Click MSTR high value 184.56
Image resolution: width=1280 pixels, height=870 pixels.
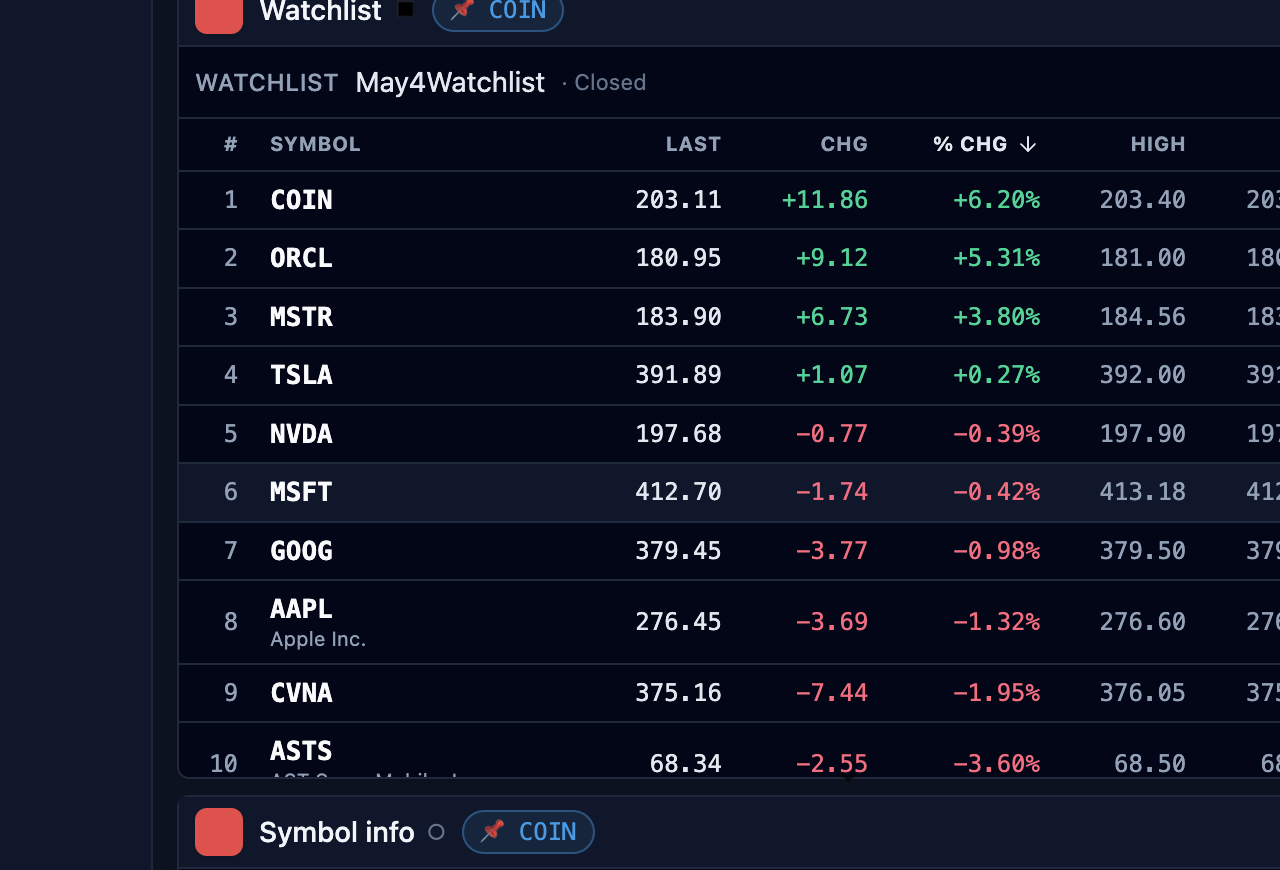coord(1143,317)
